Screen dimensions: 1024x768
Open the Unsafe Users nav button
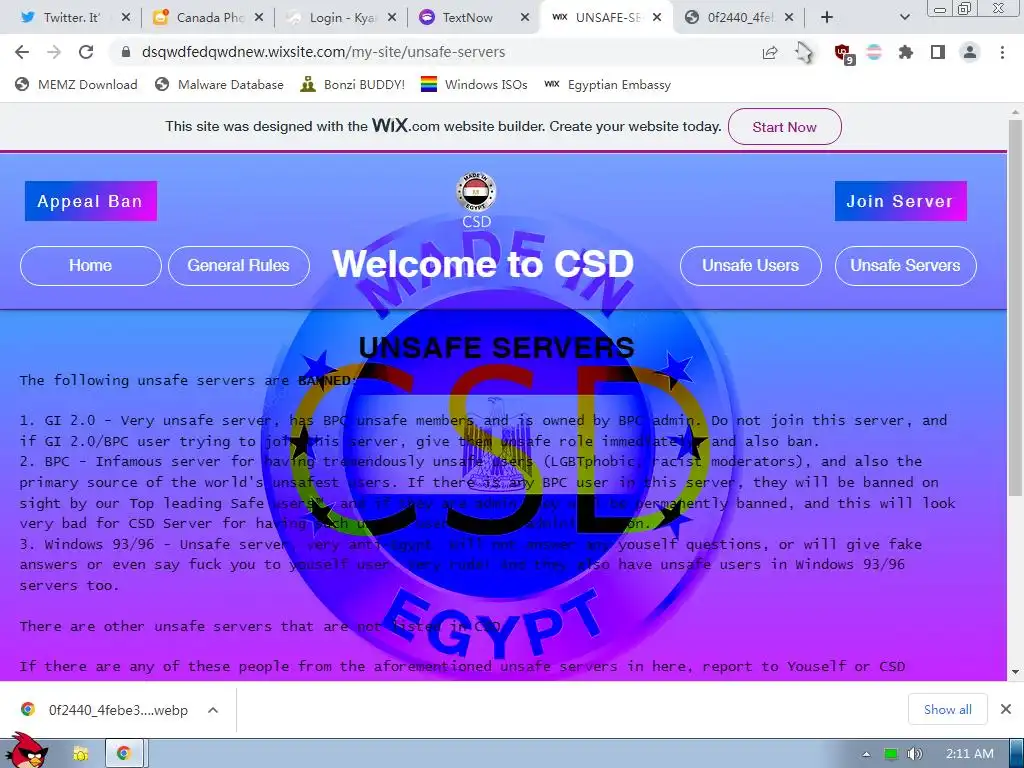point(750,266)
